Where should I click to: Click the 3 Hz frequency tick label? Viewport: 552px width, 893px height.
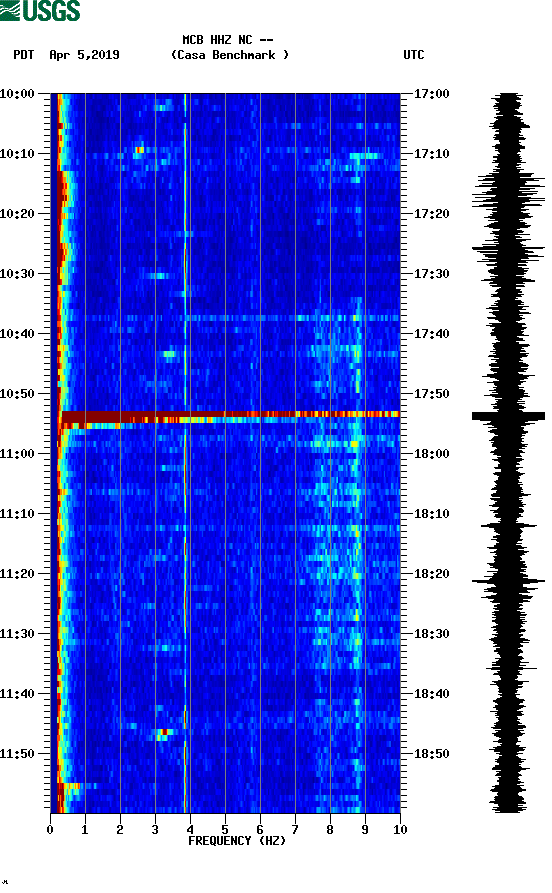(155, 830)
